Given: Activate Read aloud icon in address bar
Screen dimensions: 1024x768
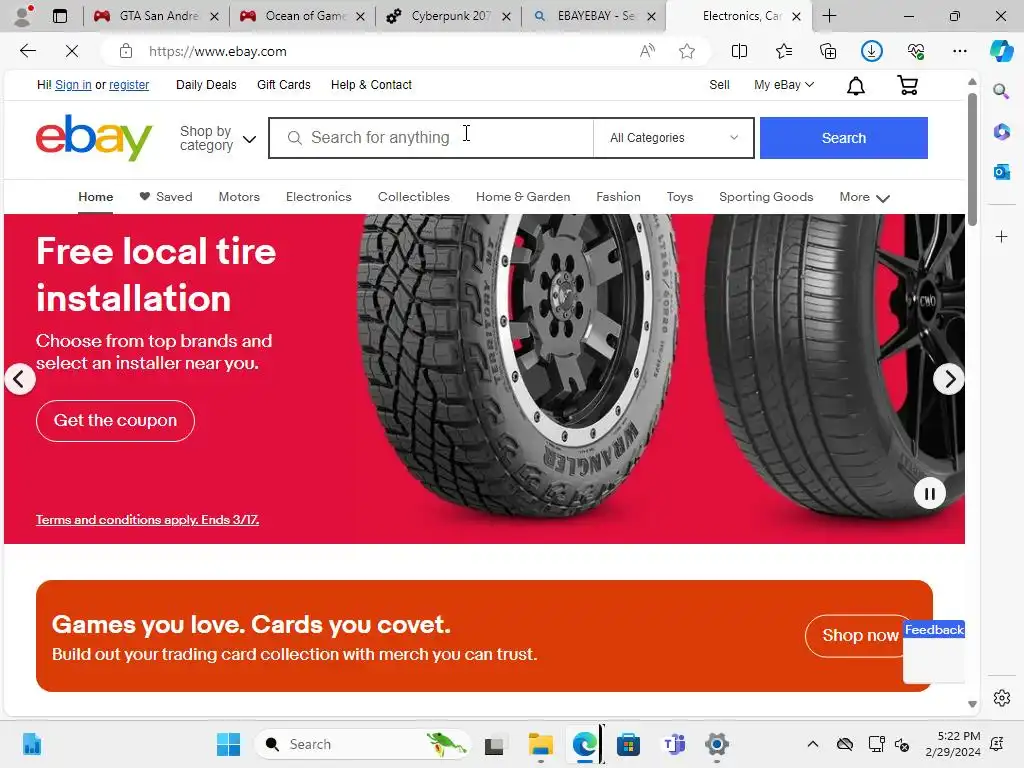Looking at the screenshot, I should tap(647, 51).
